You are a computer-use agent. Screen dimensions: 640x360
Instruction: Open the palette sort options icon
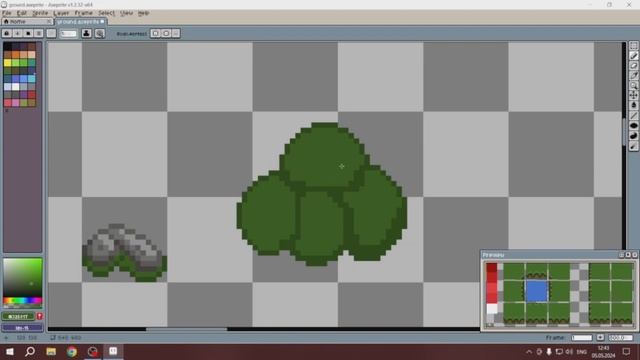[18, 33]
